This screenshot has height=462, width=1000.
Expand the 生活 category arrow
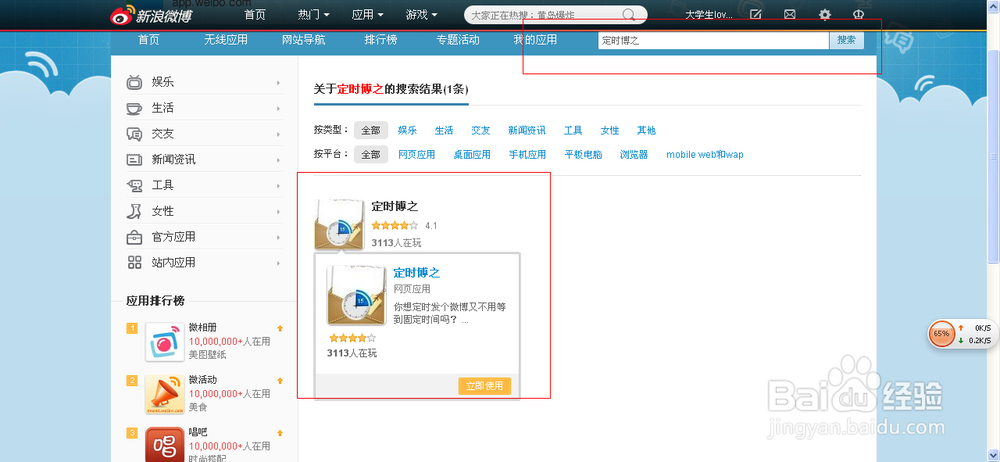point(279,108)
